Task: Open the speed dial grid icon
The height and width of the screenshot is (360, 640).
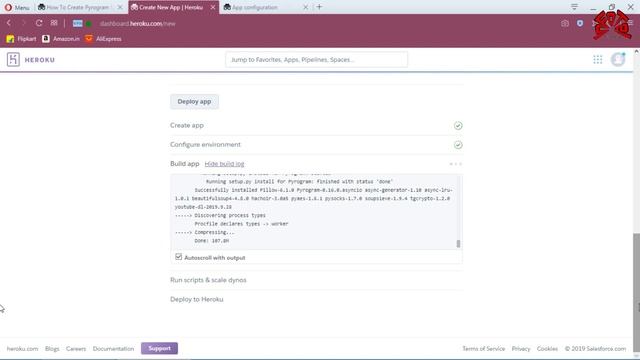Action: click(54, 23)
